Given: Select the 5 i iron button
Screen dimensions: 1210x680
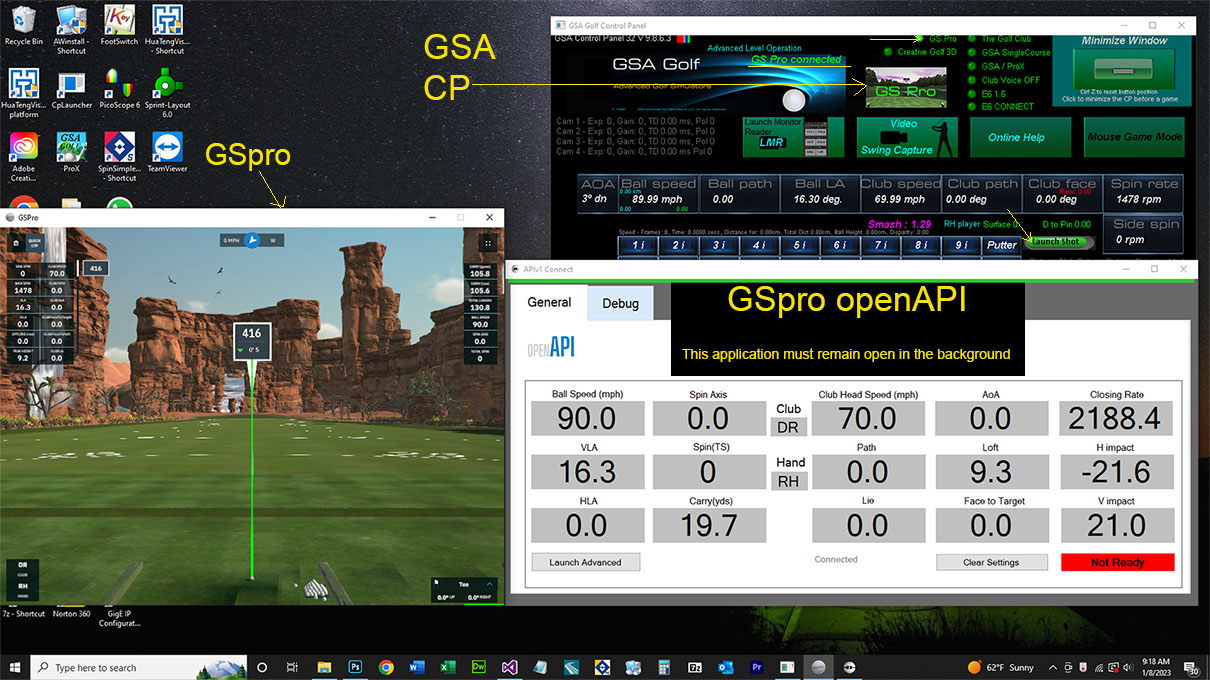Looking at the screenshot, I should 800,245.
